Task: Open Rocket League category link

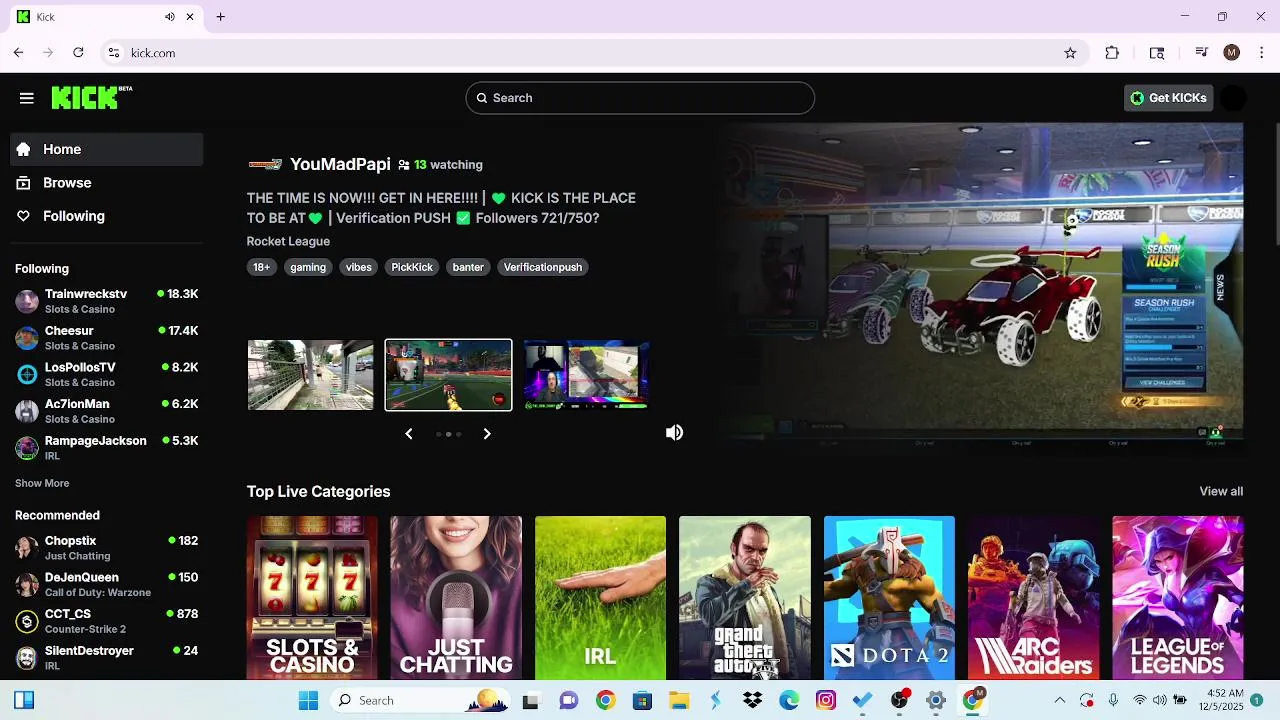Action: point(288,241)
